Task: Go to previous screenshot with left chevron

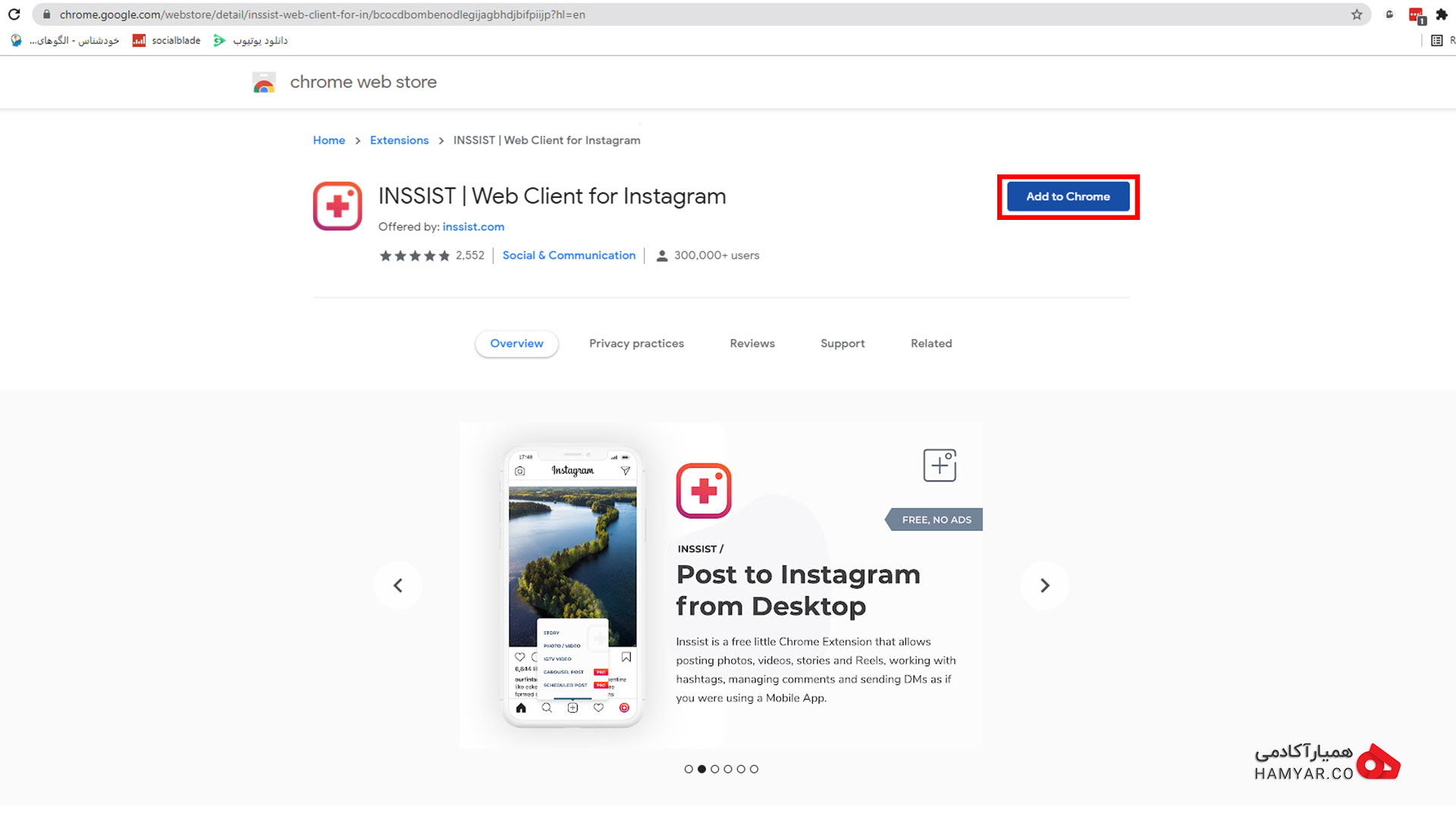Action: point(397,585)
